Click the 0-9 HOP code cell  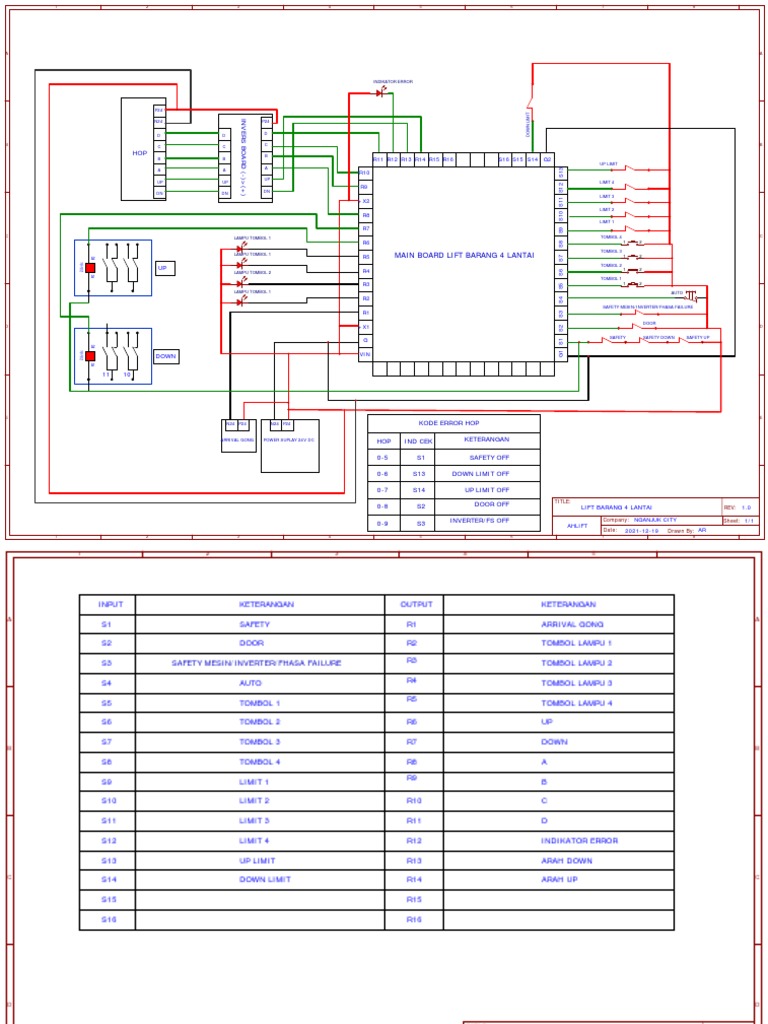pyautogui.click(x=383, y=523)
